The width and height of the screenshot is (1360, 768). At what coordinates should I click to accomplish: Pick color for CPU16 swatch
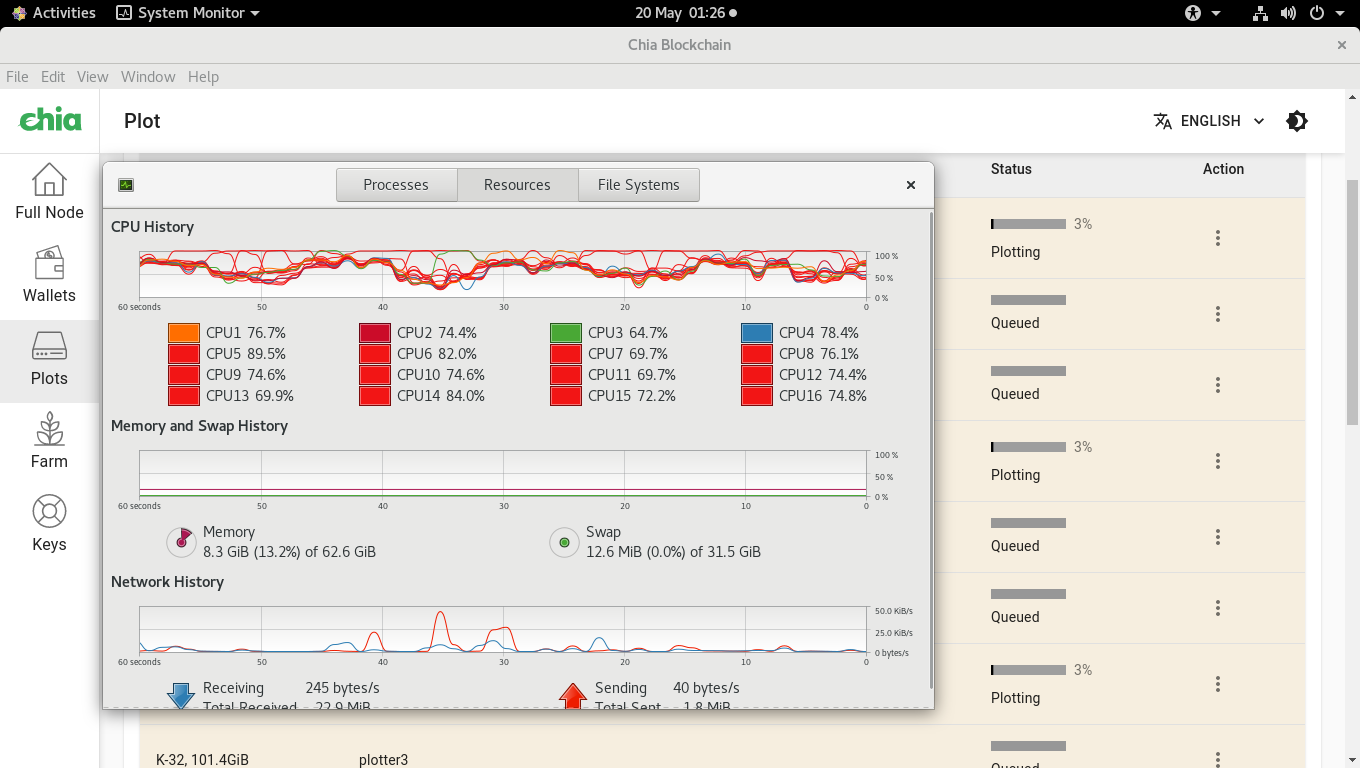pyautogui.click(x=757, y=396)
